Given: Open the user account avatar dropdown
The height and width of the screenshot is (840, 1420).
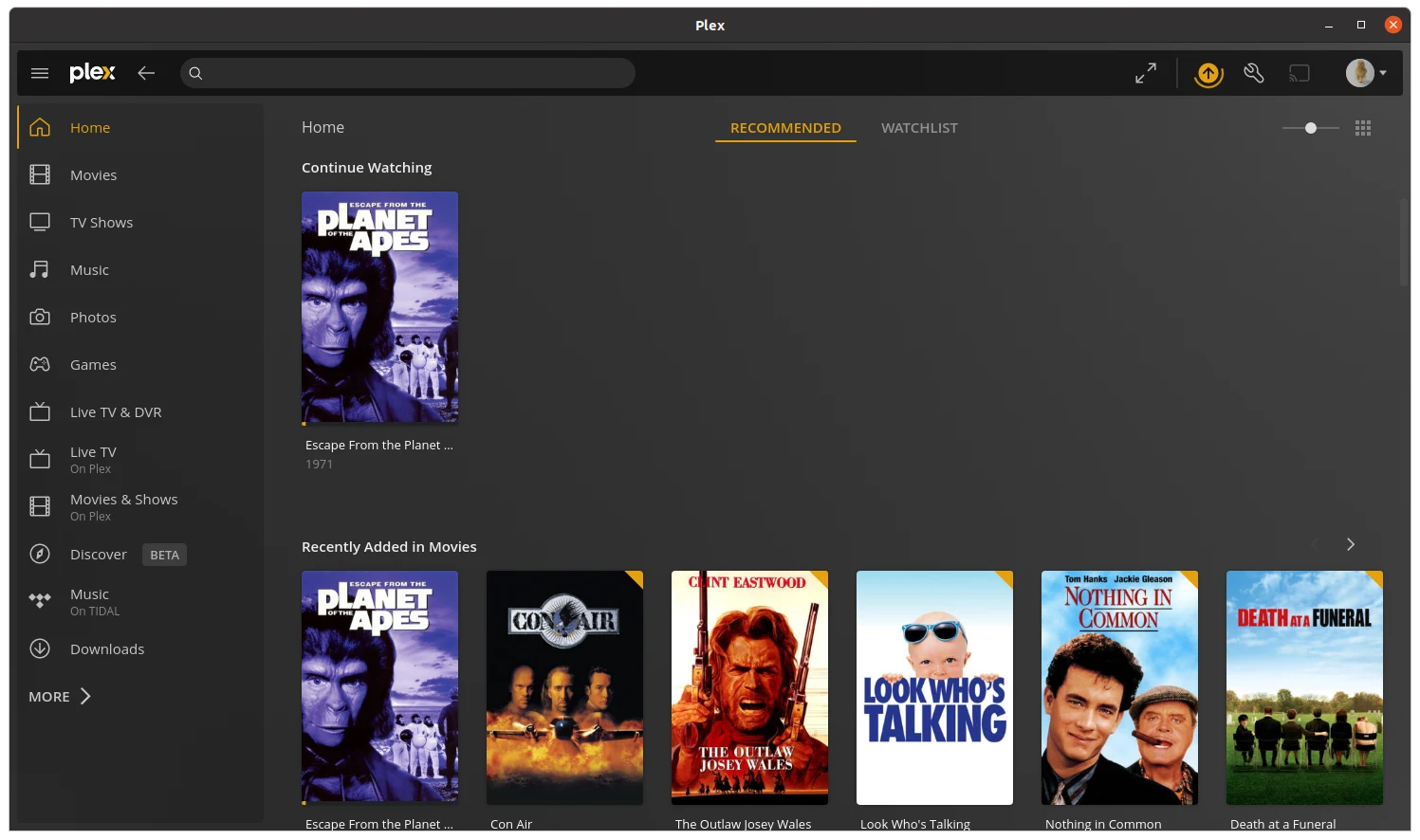Looking at the screenshot, I should [1366, 73].
